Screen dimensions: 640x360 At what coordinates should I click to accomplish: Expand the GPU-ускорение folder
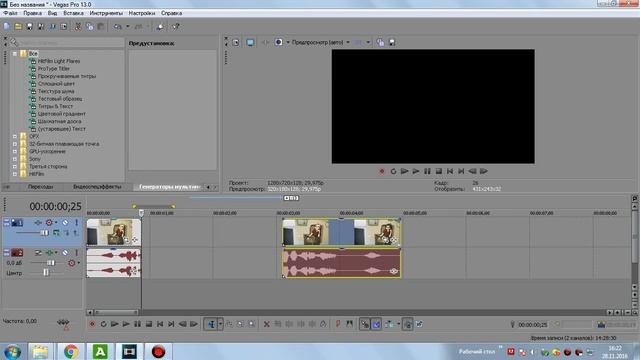pyautogui.click(x=15, y=151)
